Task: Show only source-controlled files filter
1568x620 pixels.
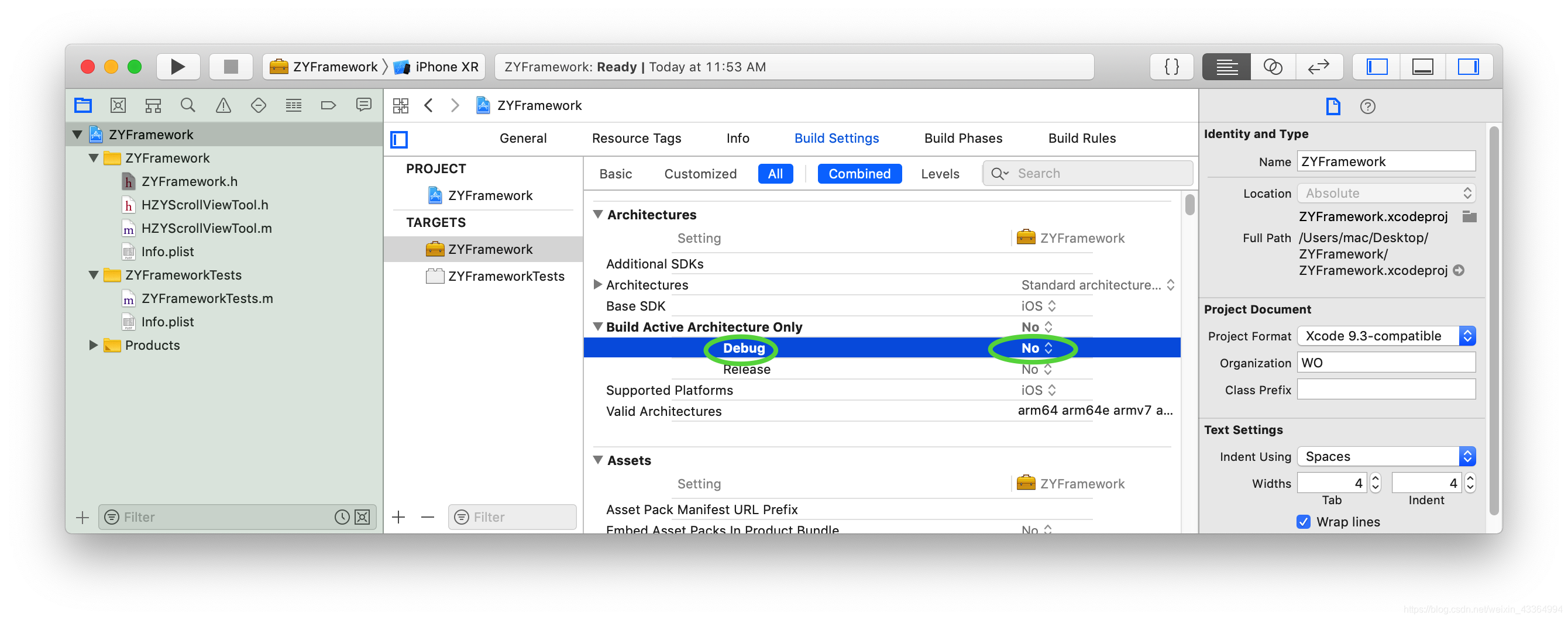Action: 362,517
